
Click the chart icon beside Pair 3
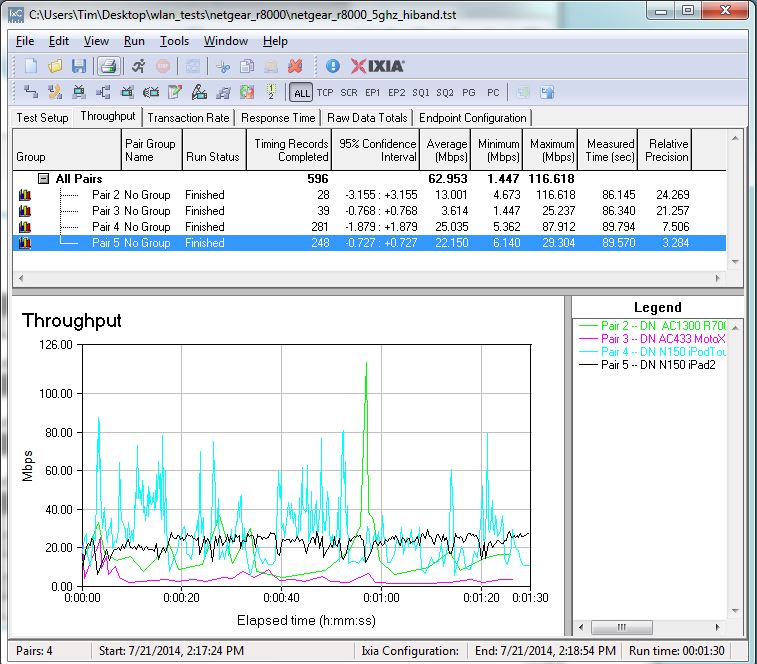(25, 211)
